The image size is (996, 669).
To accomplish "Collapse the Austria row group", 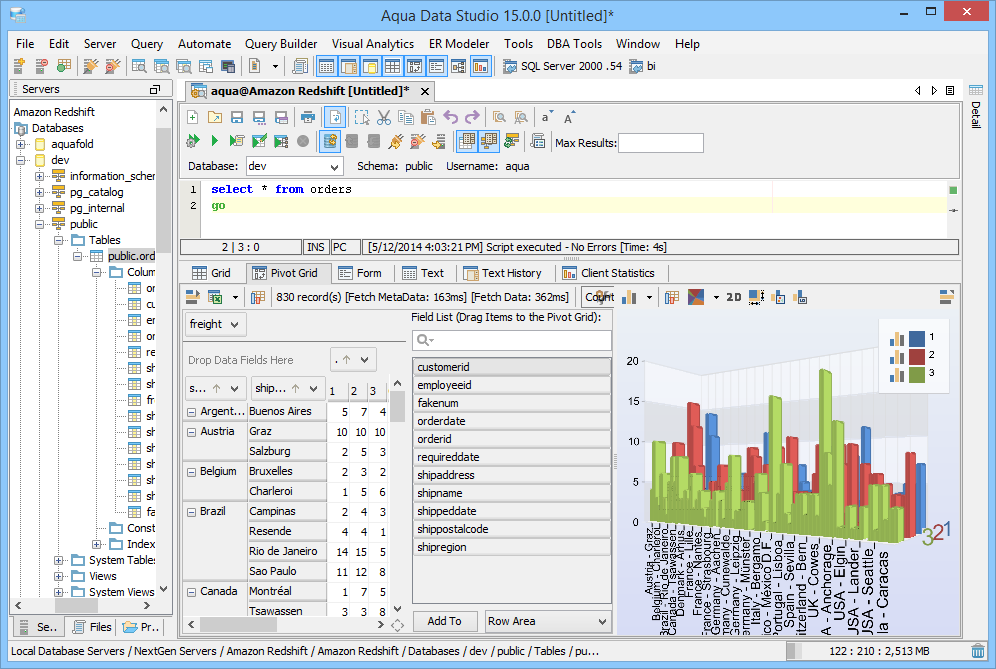I will point(191,432).
